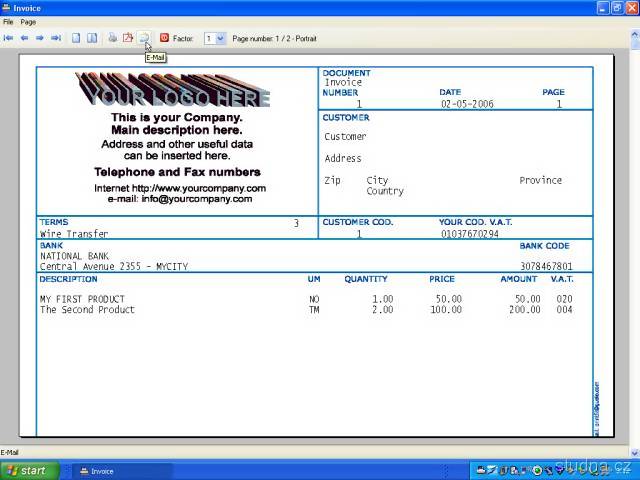Minimize the Invoice window
Image resolution: width=640 pixels, height=480 pixels.
pyautogui.click(x=601, y=7)
